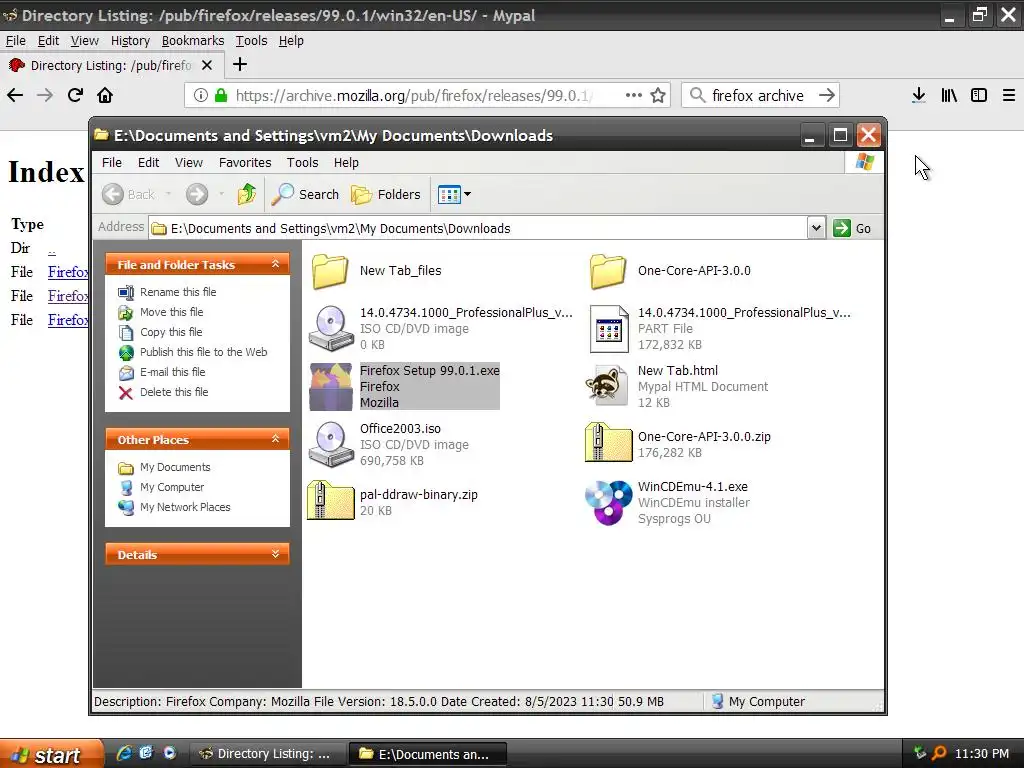Screen dimensions: 1024x768
Task: Select New Tab.html file
Action: point(677,386)
